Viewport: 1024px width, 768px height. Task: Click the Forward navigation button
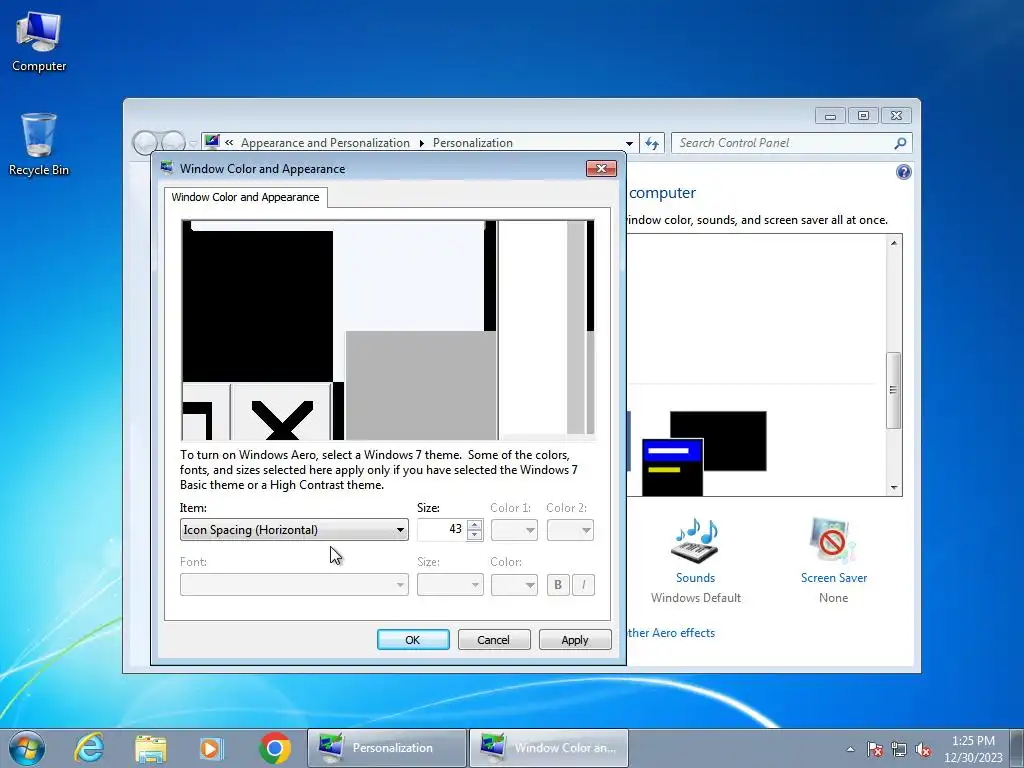tap(173, 142)
